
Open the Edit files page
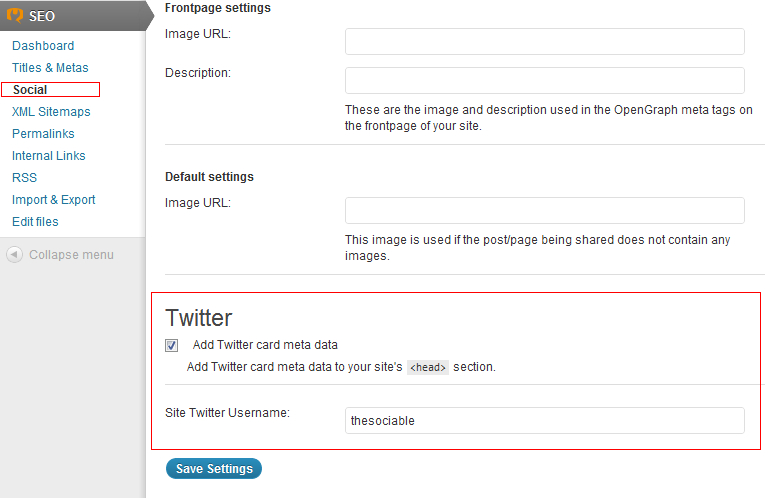pyautogui.click(x=35, y=222)
